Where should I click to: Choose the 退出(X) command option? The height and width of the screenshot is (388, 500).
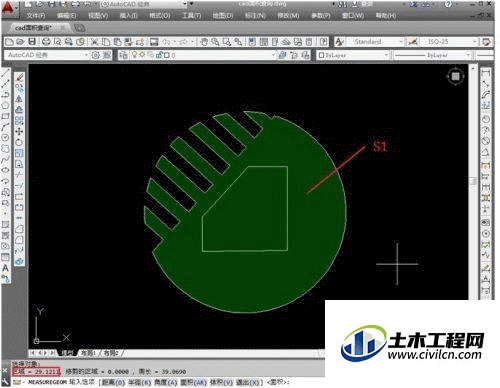click(248, 382)
